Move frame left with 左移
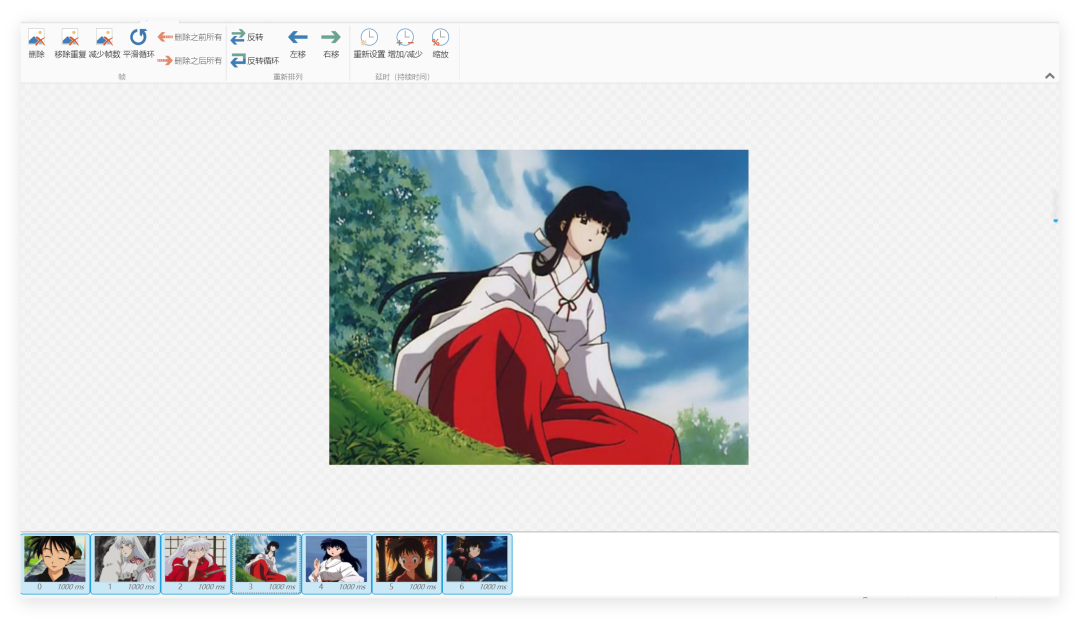 pos(298,43)
